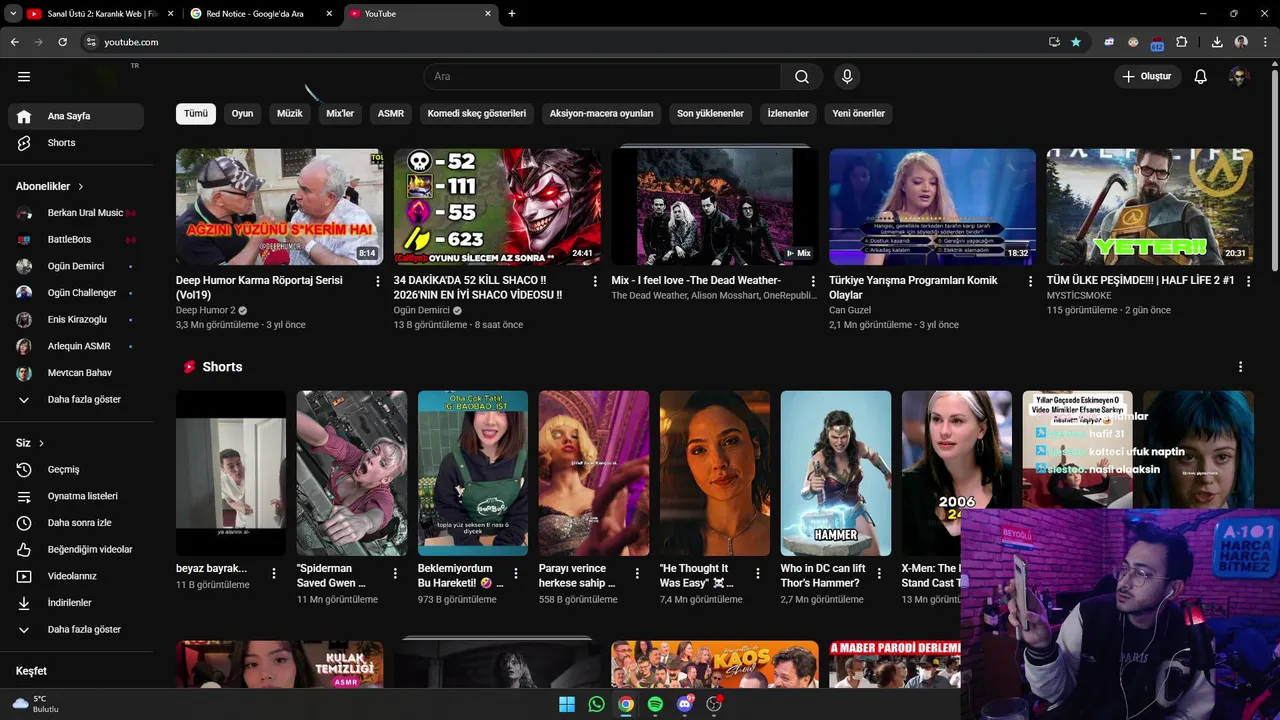Select Komedi skeç gösterileri chip

477,113
